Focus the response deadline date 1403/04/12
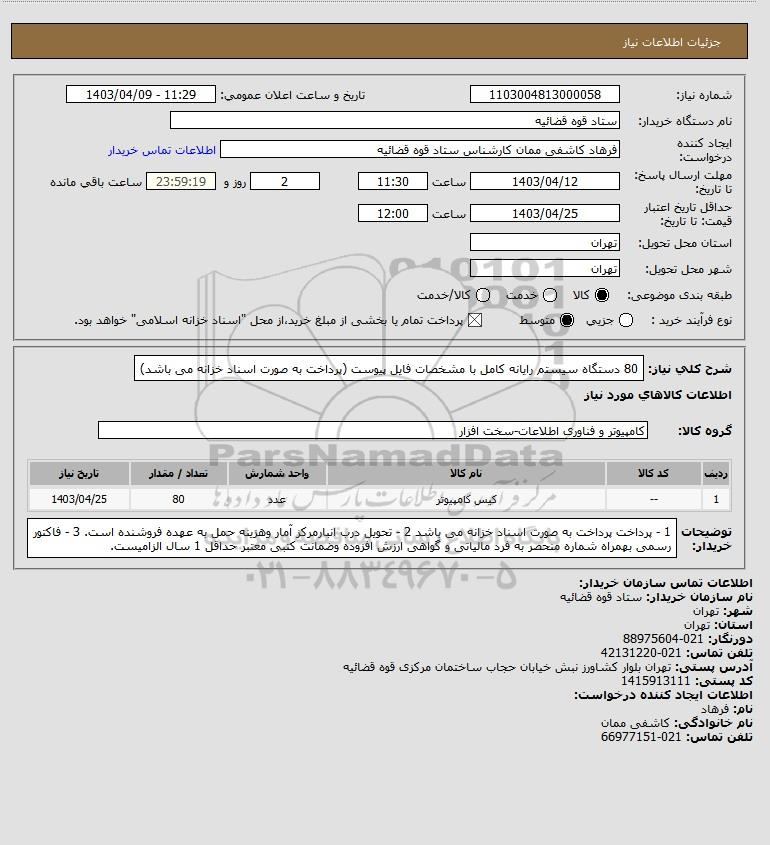770x845 pixels. (x=545, y=182)
